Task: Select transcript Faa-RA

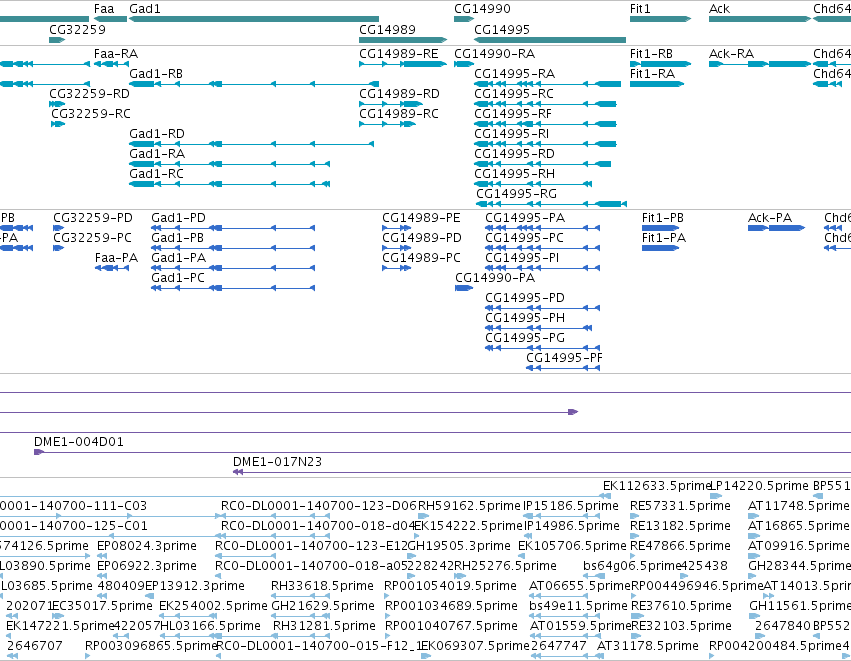Action: point(116,54)
